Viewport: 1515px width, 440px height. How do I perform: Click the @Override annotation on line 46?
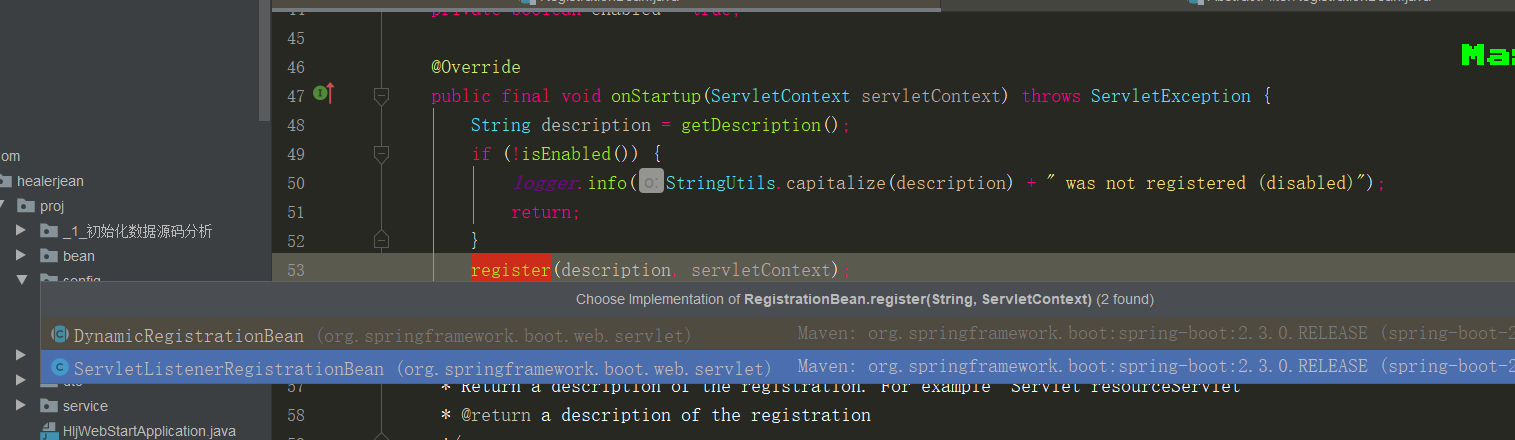coord(476,67)
